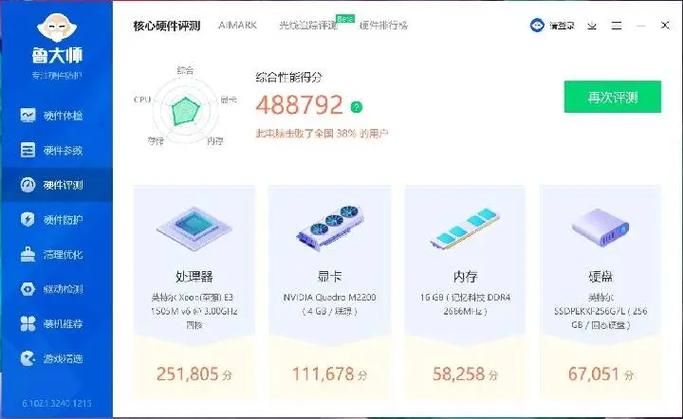The image size is (683, 419).
Task: Switch to the 硬件排行榜 tab
Action: click(385, 24)
